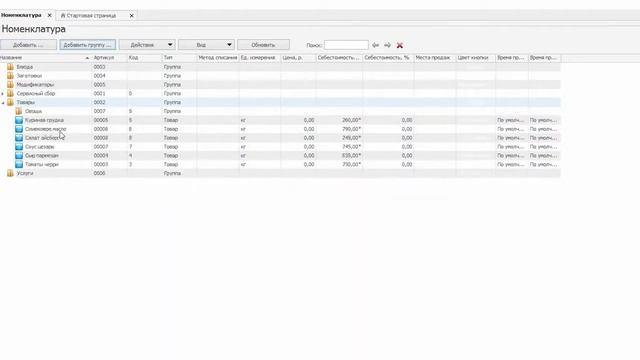Viewport: 640px width, 360px height.
Task: Click the Модификаторы group folder icon
Action: [10, 84]
